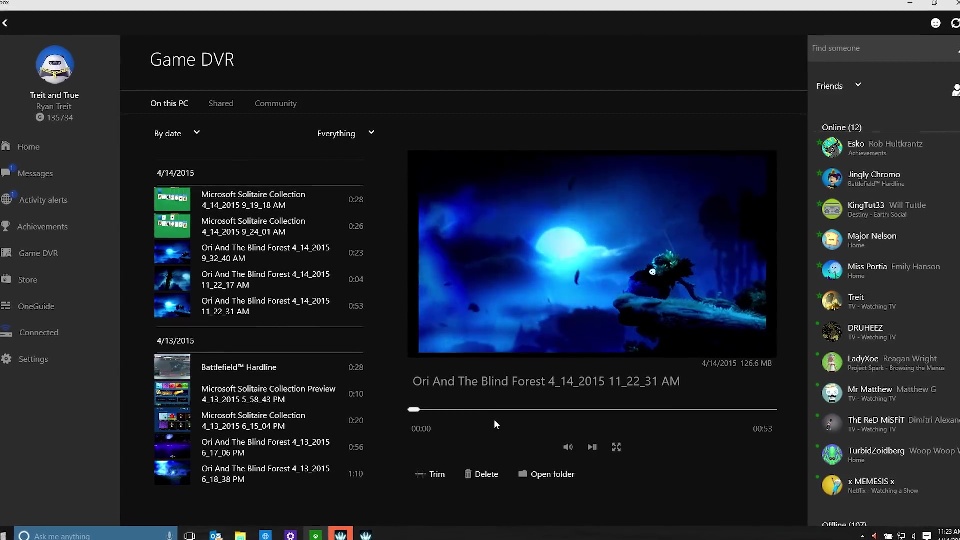960x540 pixels.
Task: Select Microsoft Solitaire Collection Preview 5_58_43 PM clip
Action: [258, 394]
